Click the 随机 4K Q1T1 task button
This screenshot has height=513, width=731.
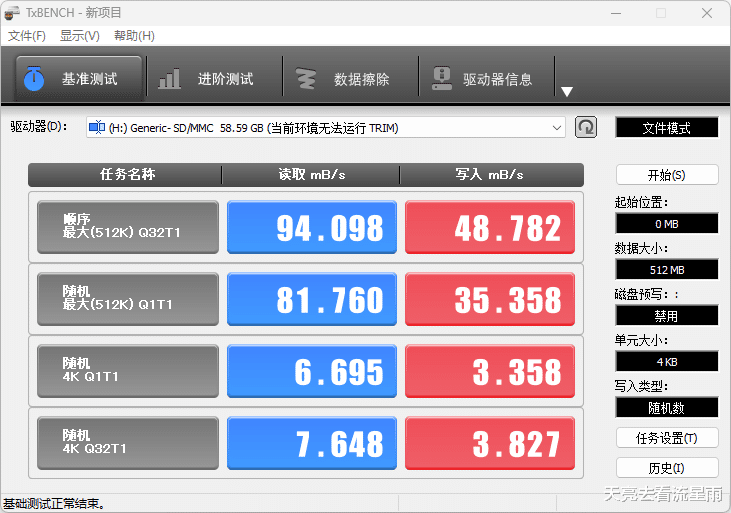tap(128, 371)
